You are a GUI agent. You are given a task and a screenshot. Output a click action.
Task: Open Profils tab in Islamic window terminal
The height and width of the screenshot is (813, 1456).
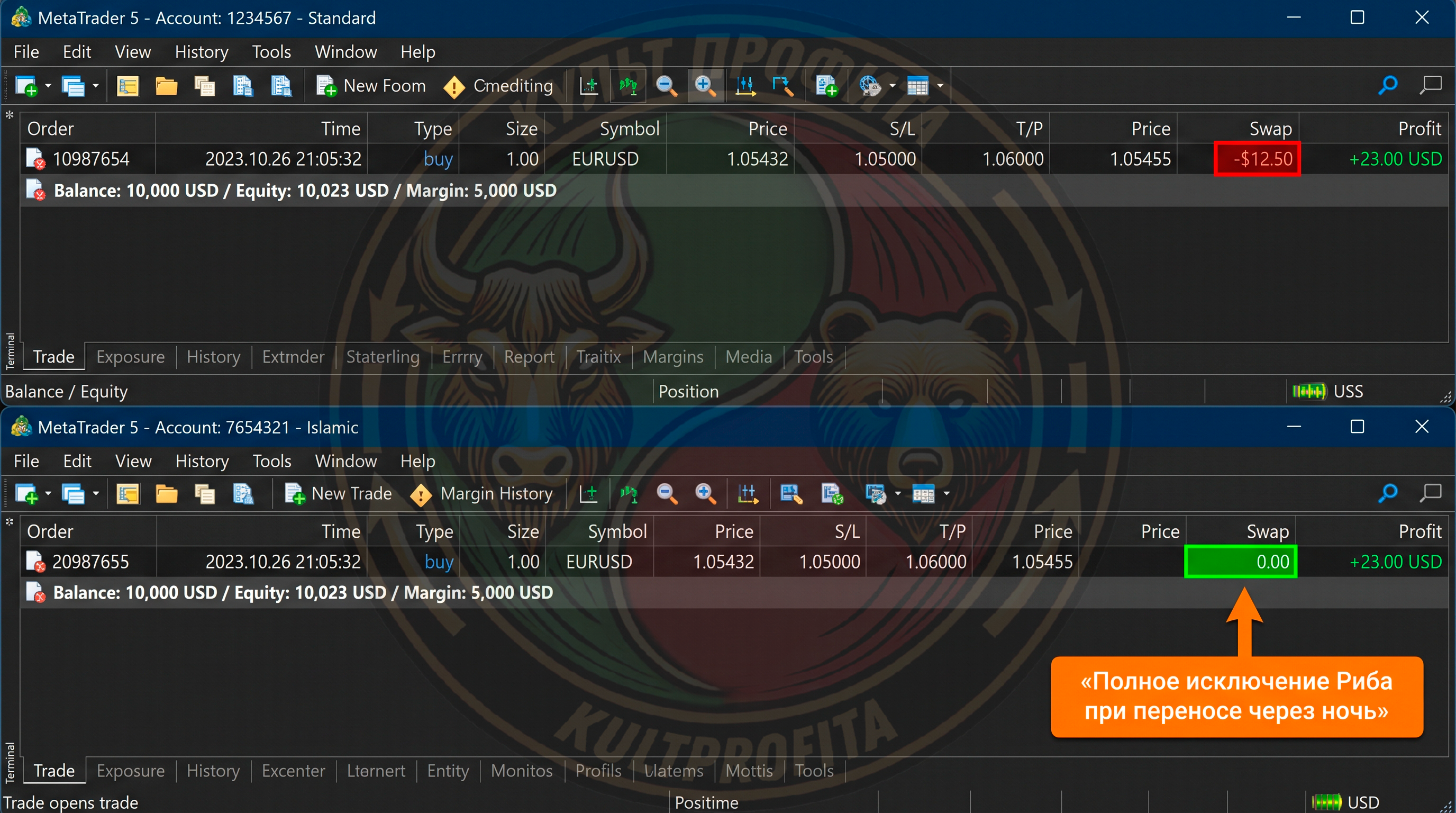tap(598, 771)
